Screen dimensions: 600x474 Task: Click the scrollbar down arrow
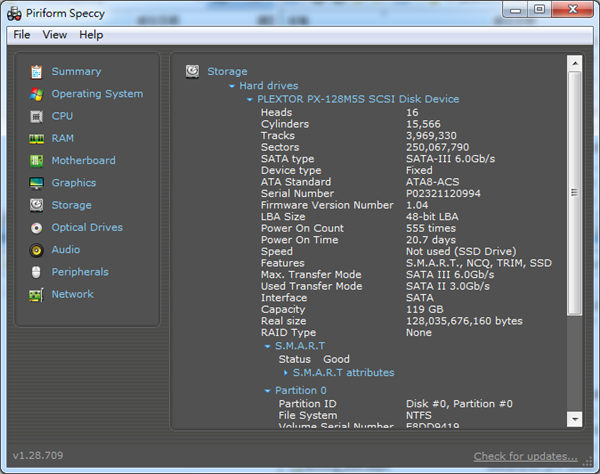575,419
